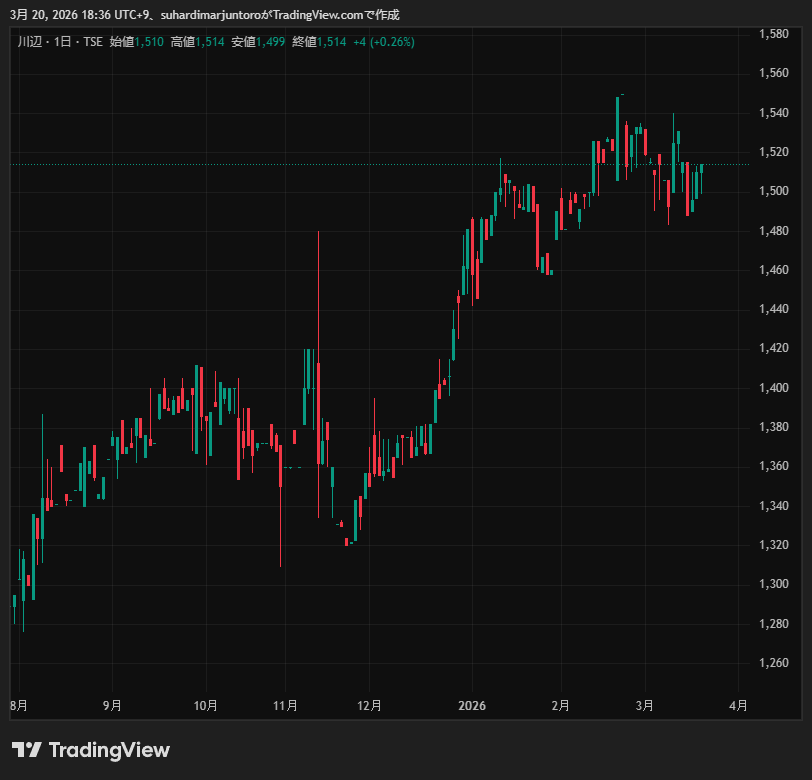Click the 1,560 price axis label
Viewport: 812px width, 780px height.
pos(774,73)
